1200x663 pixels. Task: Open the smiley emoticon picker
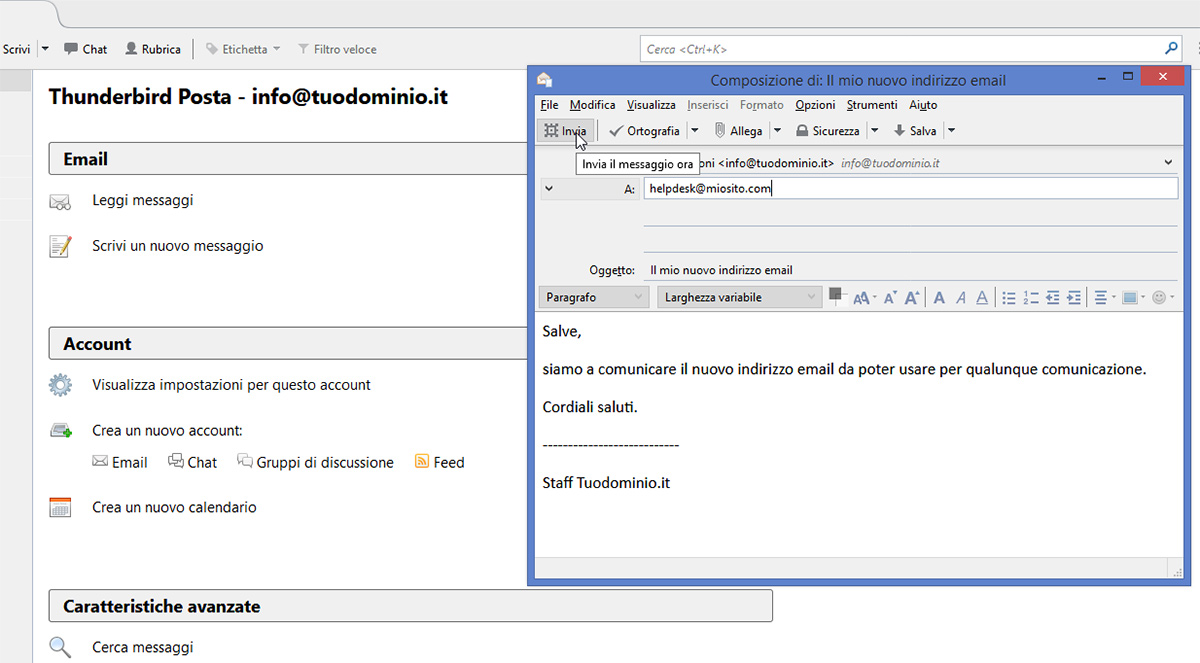(x=1163, y=298)
